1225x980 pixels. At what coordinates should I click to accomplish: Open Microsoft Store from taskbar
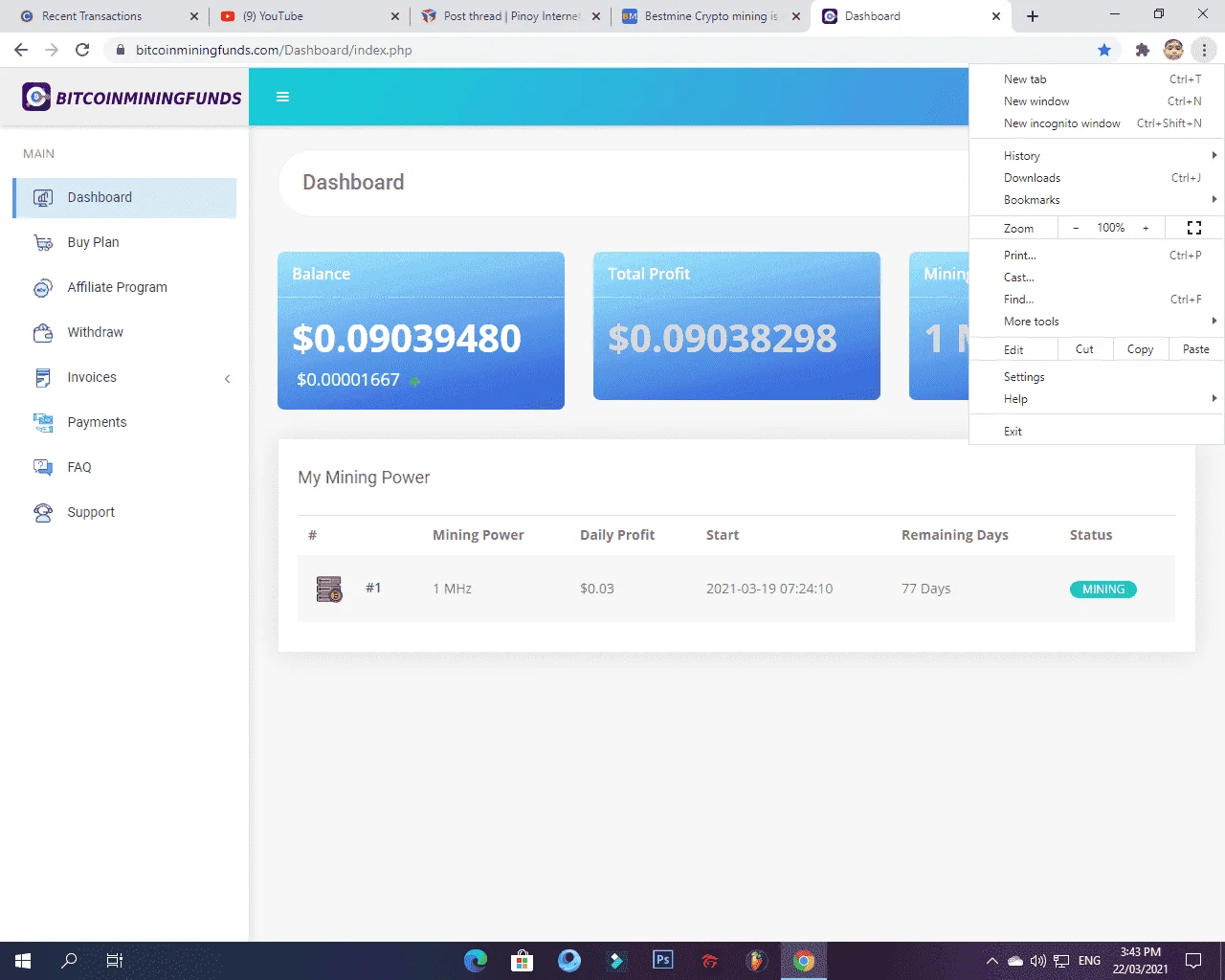coord(522,961)
